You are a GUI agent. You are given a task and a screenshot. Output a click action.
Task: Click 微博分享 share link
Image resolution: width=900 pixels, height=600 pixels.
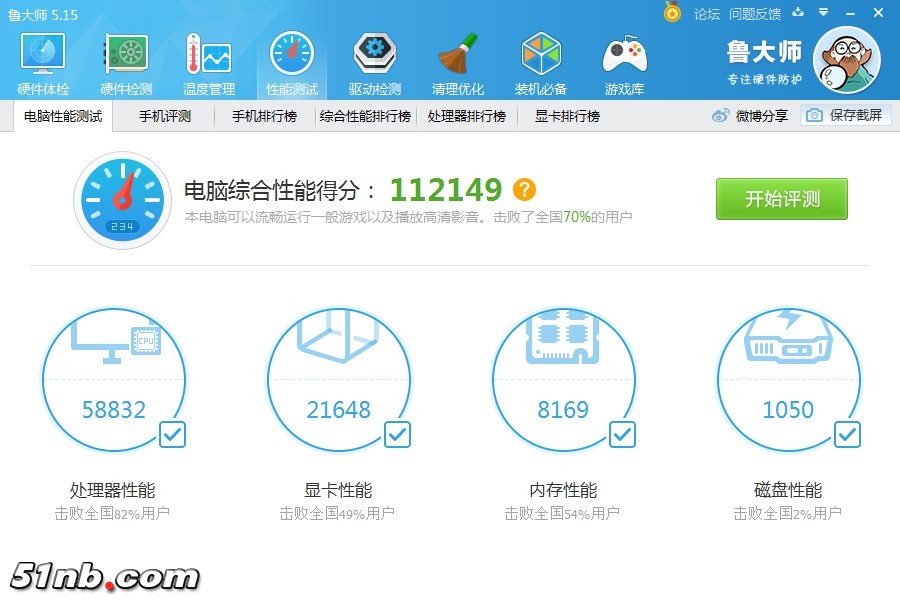(x=750, y=116)
